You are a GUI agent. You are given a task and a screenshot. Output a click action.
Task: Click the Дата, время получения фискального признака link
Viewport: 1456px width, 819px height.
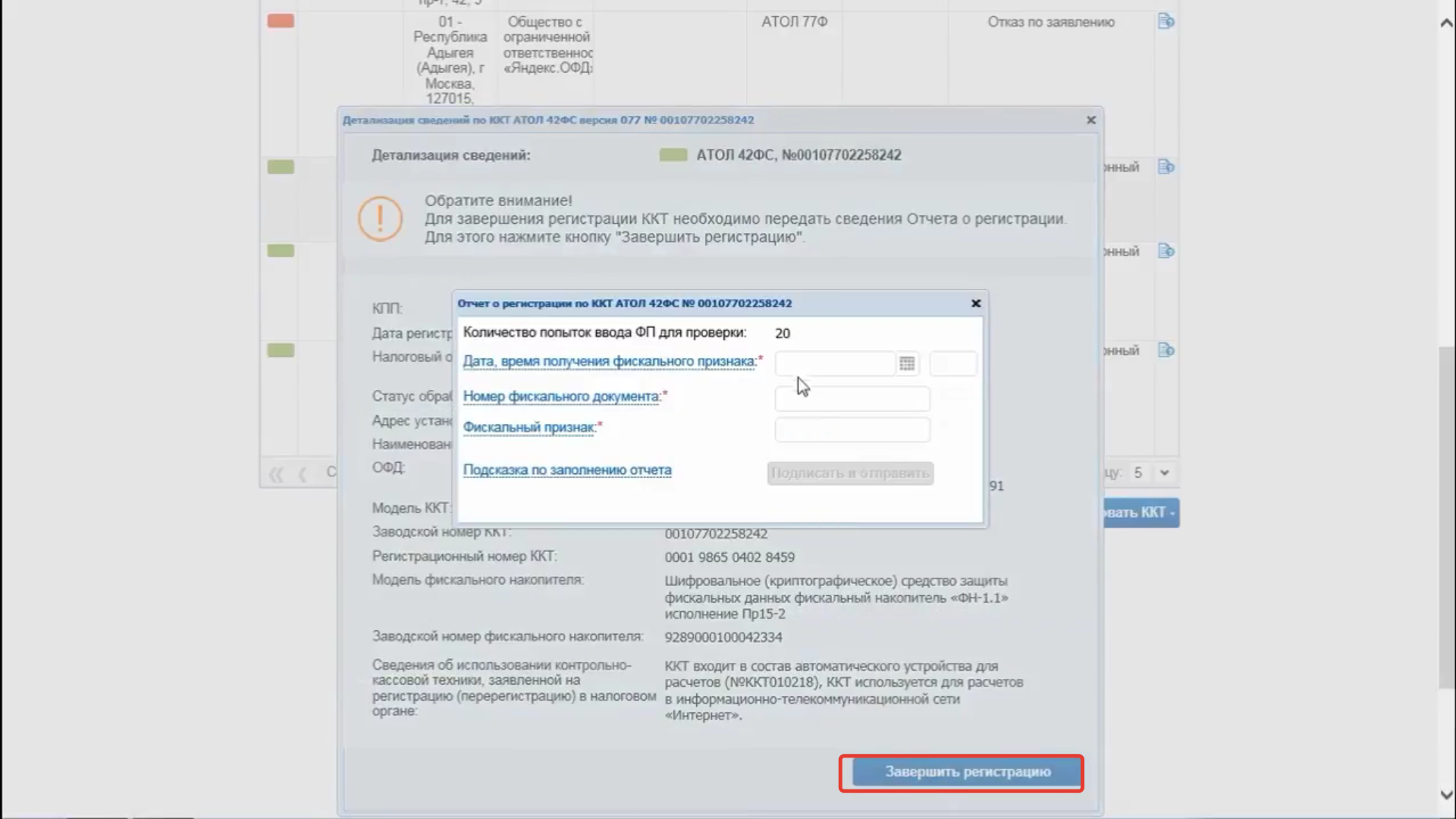[609, 362]
